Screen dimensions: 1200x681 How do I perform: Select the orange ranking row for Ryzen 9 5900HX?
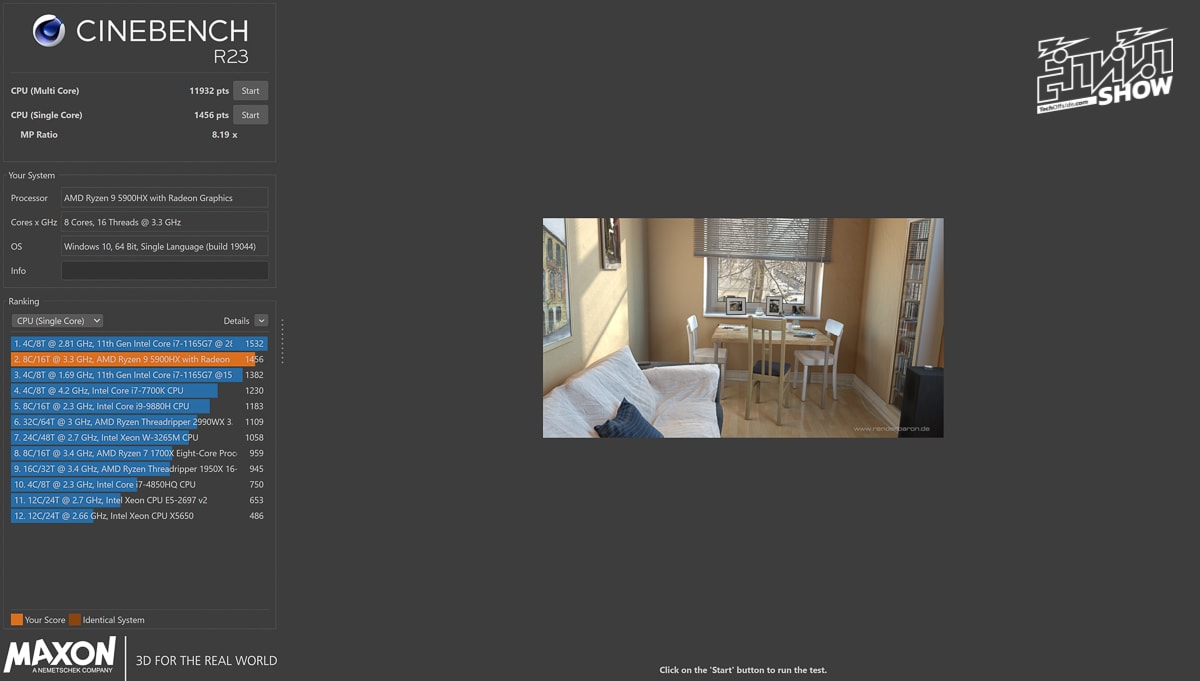coord(139,359)
